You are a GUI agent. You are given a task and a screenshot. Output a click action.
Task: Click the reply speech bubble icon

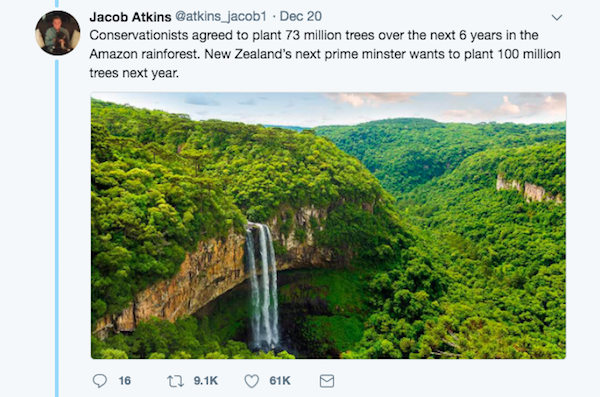[100, 381]
